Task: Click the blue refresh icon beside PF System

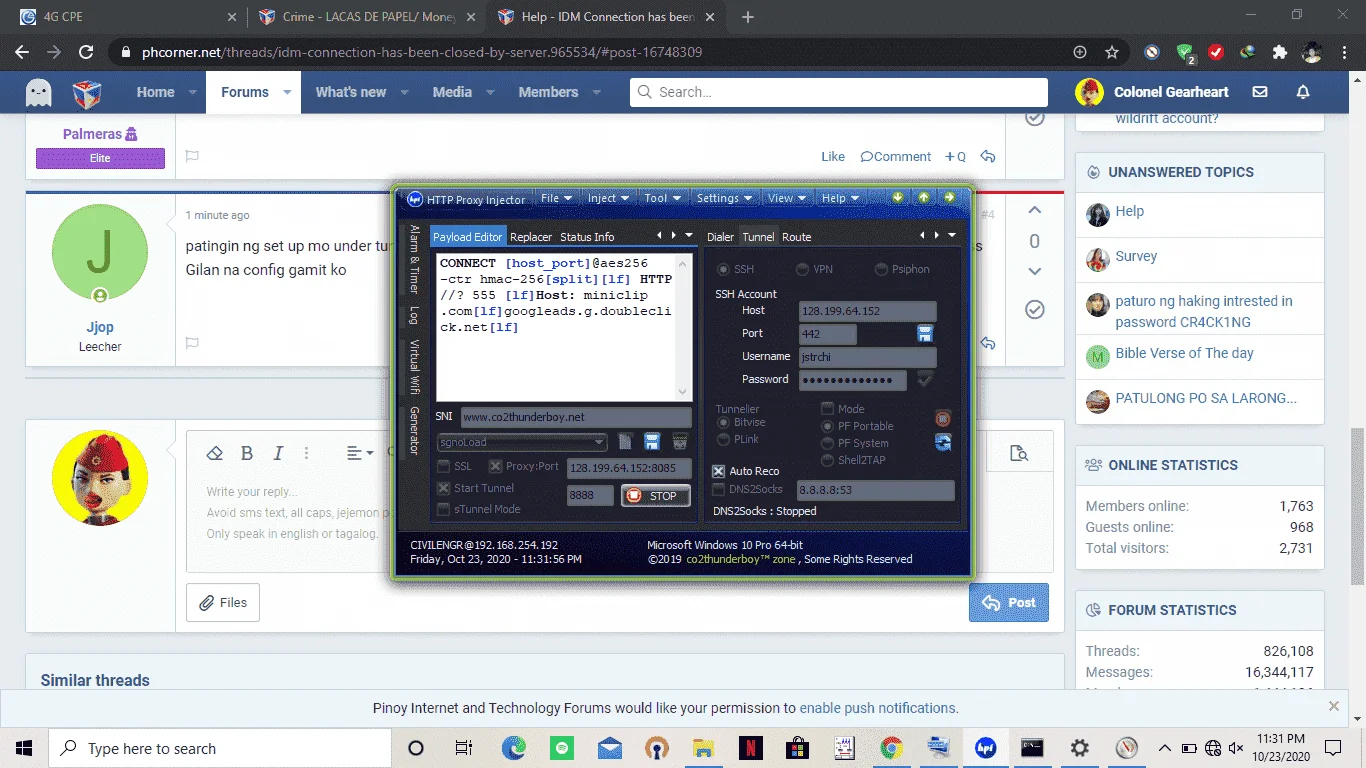Action: [x=942, y=442]
